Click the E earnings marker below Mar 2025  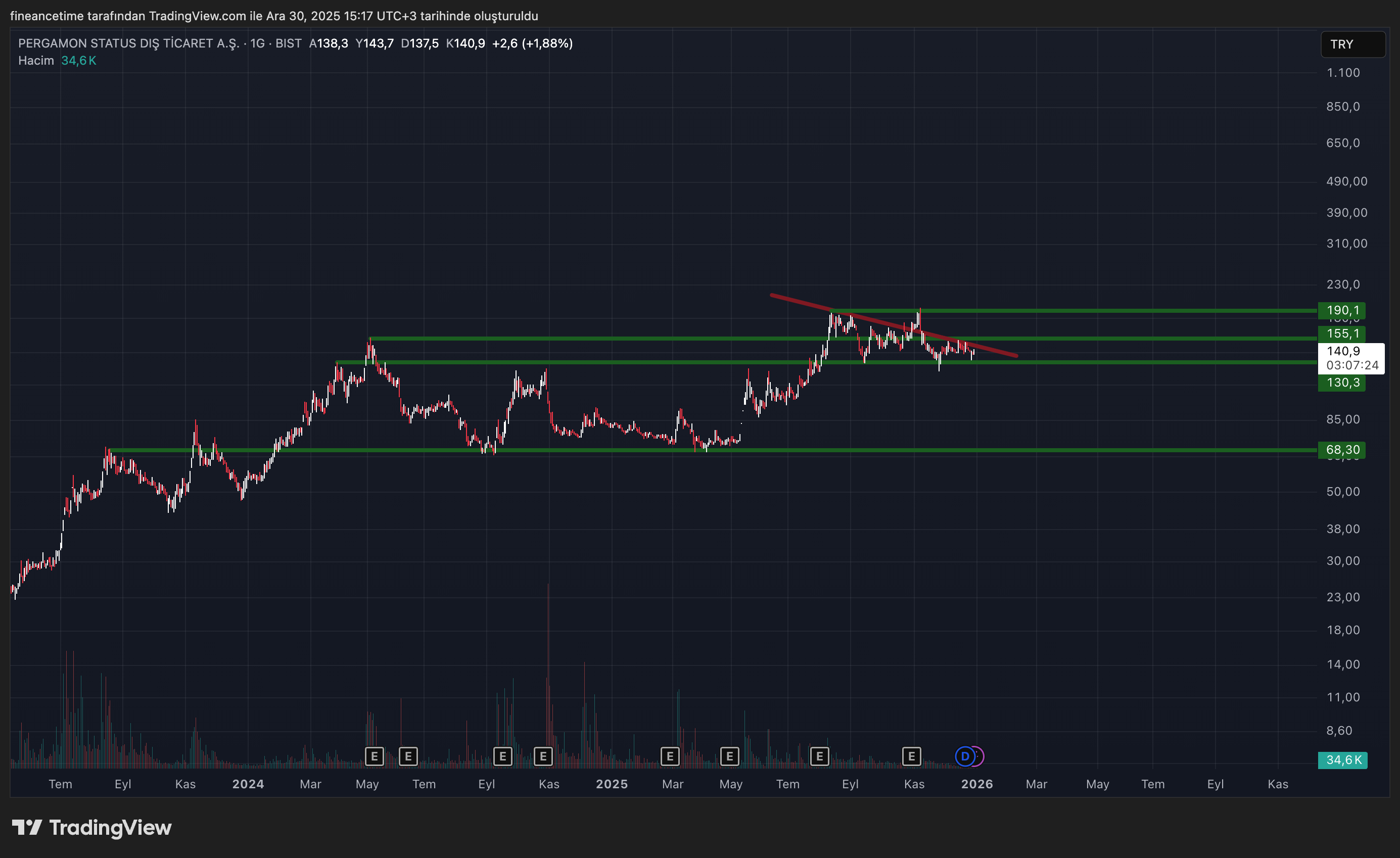coord(671,756)
